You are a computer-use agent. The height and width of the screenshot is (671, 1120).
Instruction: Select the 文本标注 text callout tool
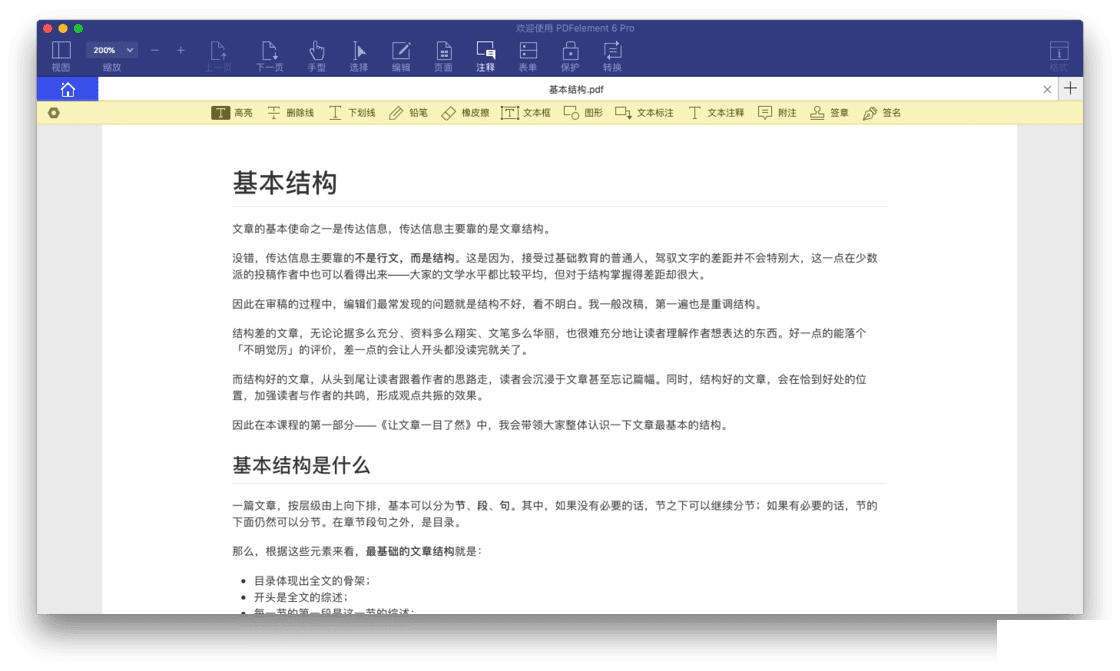tap(644, 113)
